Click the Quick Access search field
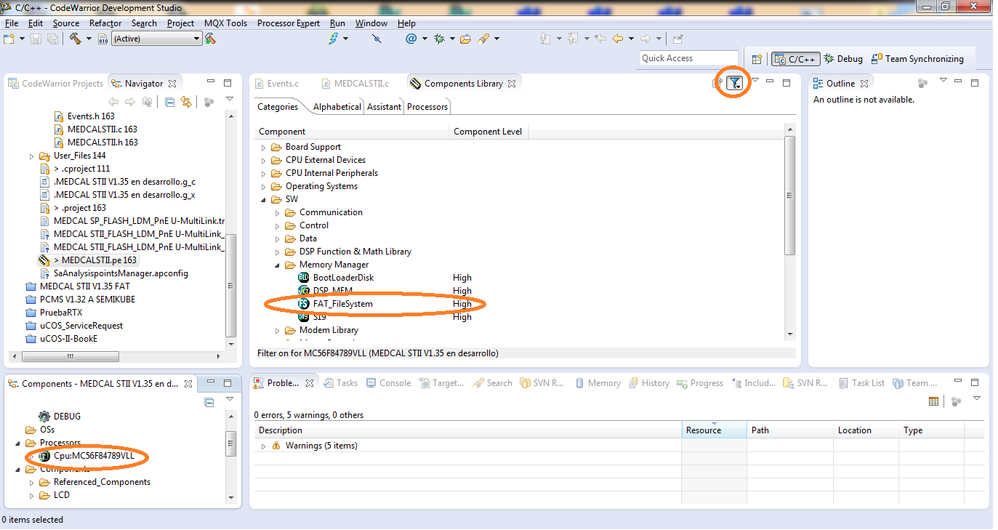The width and height of the screenshot is (998, 530). tap(688, 59)
